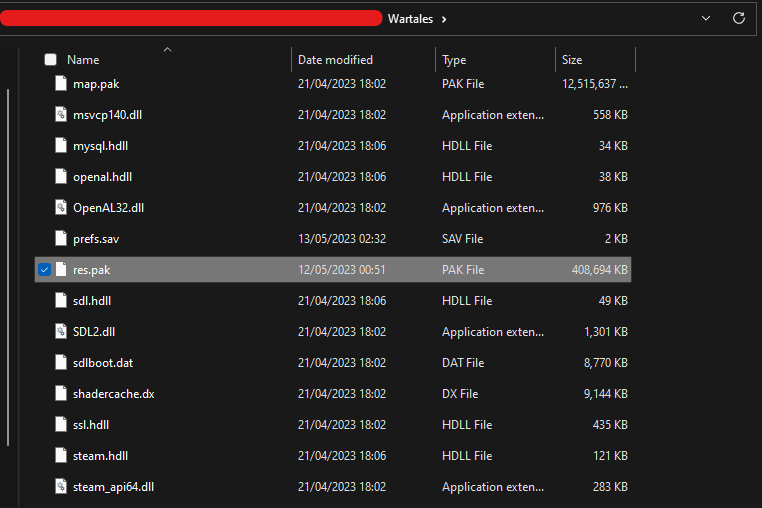Image resolution: width=762 pixels, height=508 pixels.
Task: Click the OpenAL32.dll file icon
Action: [x=60, y=208]
